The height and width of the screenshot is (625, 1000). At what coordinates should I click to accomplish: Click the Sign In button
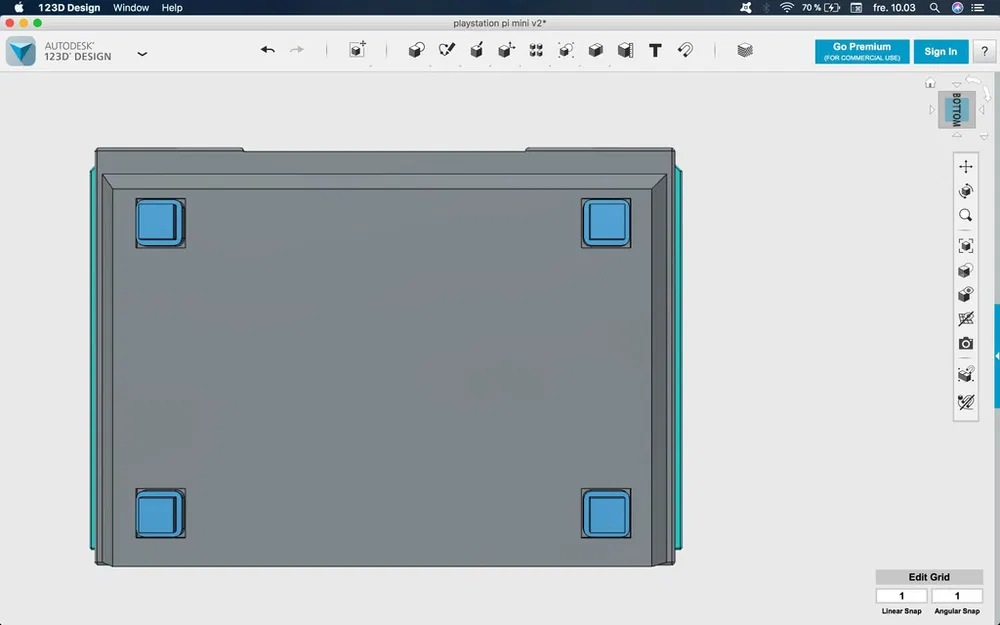click(x=940, y=51)
